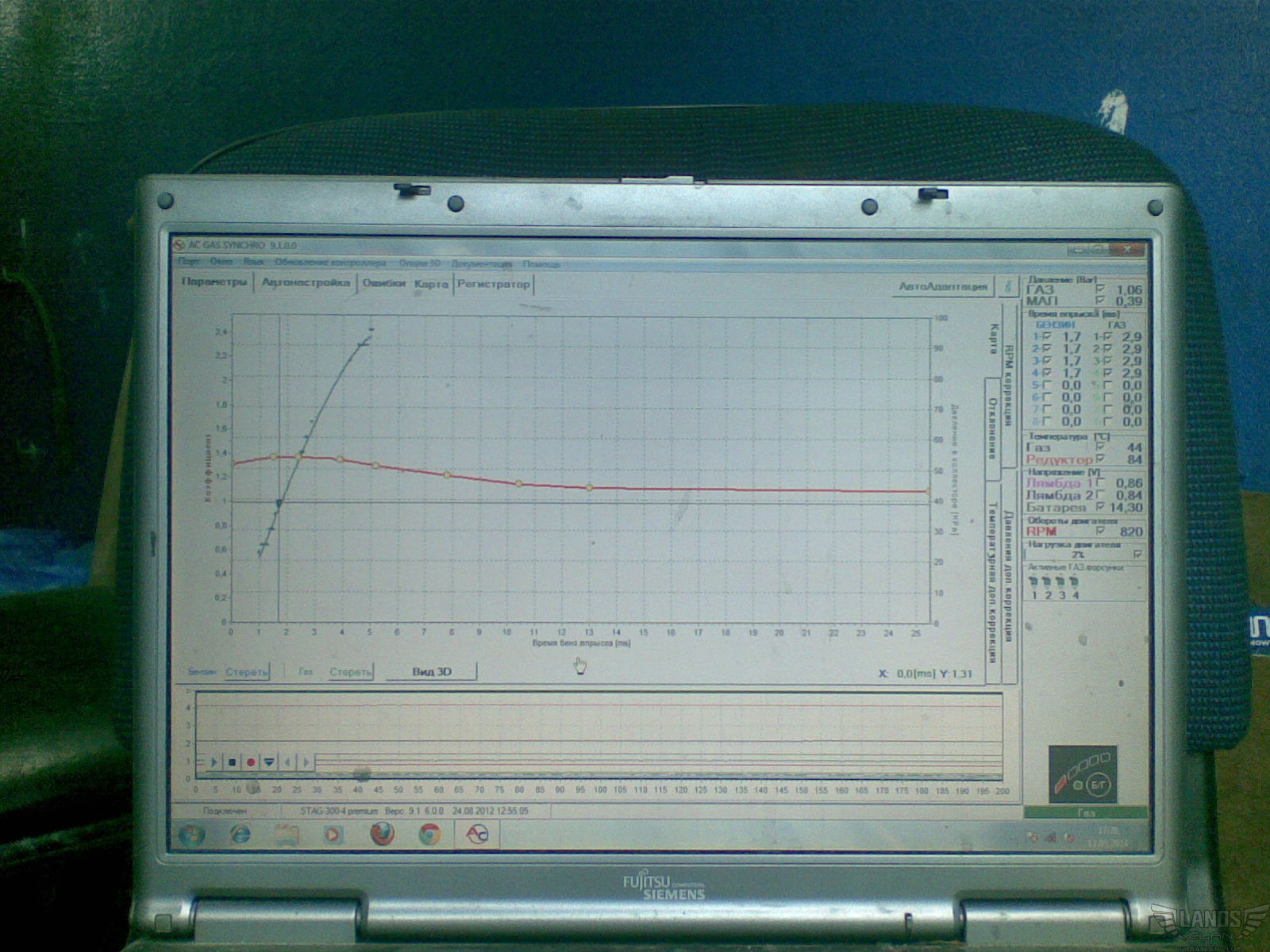Click the small green icon beside АвтоАдаптация

1009,286
